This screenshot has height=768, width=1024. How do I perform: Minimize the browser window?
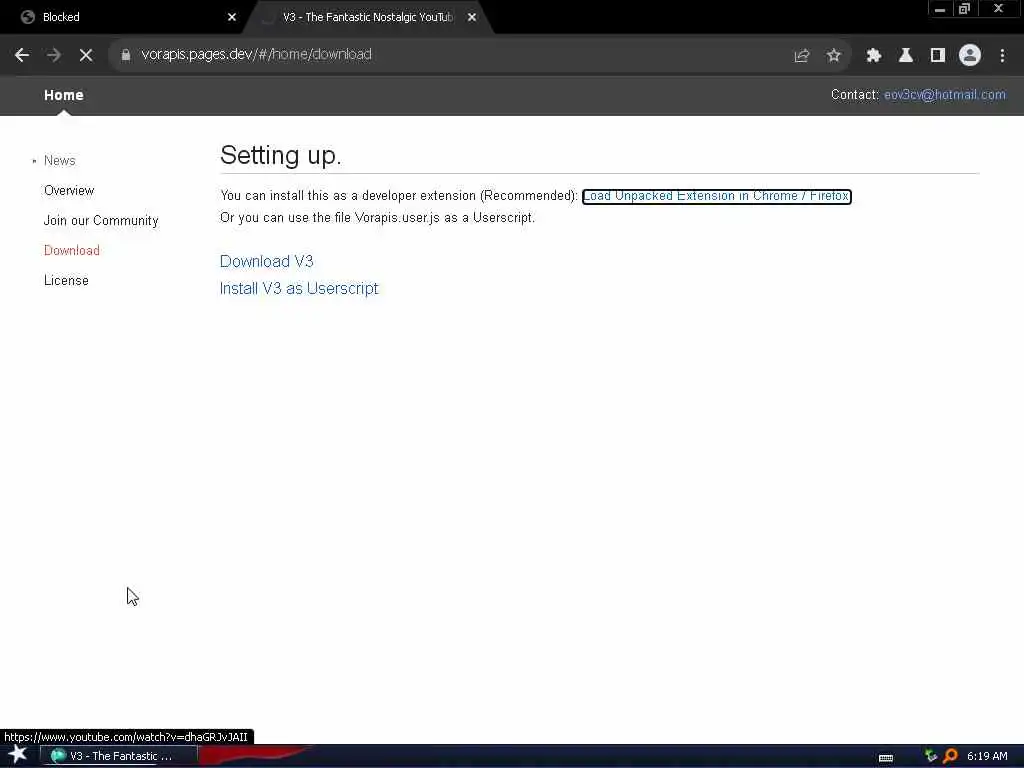[940, 9]
